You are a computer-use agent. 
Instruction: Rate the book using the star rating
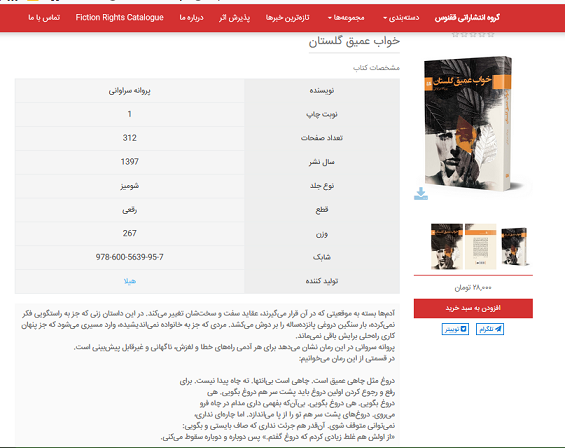pos(473,35)
